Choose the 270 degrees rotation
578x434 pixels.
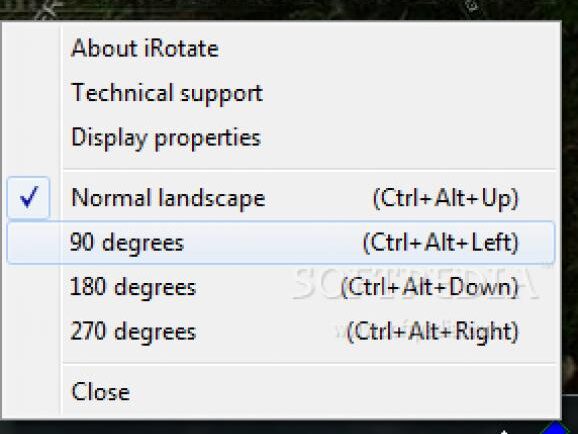tap(133, 332)
